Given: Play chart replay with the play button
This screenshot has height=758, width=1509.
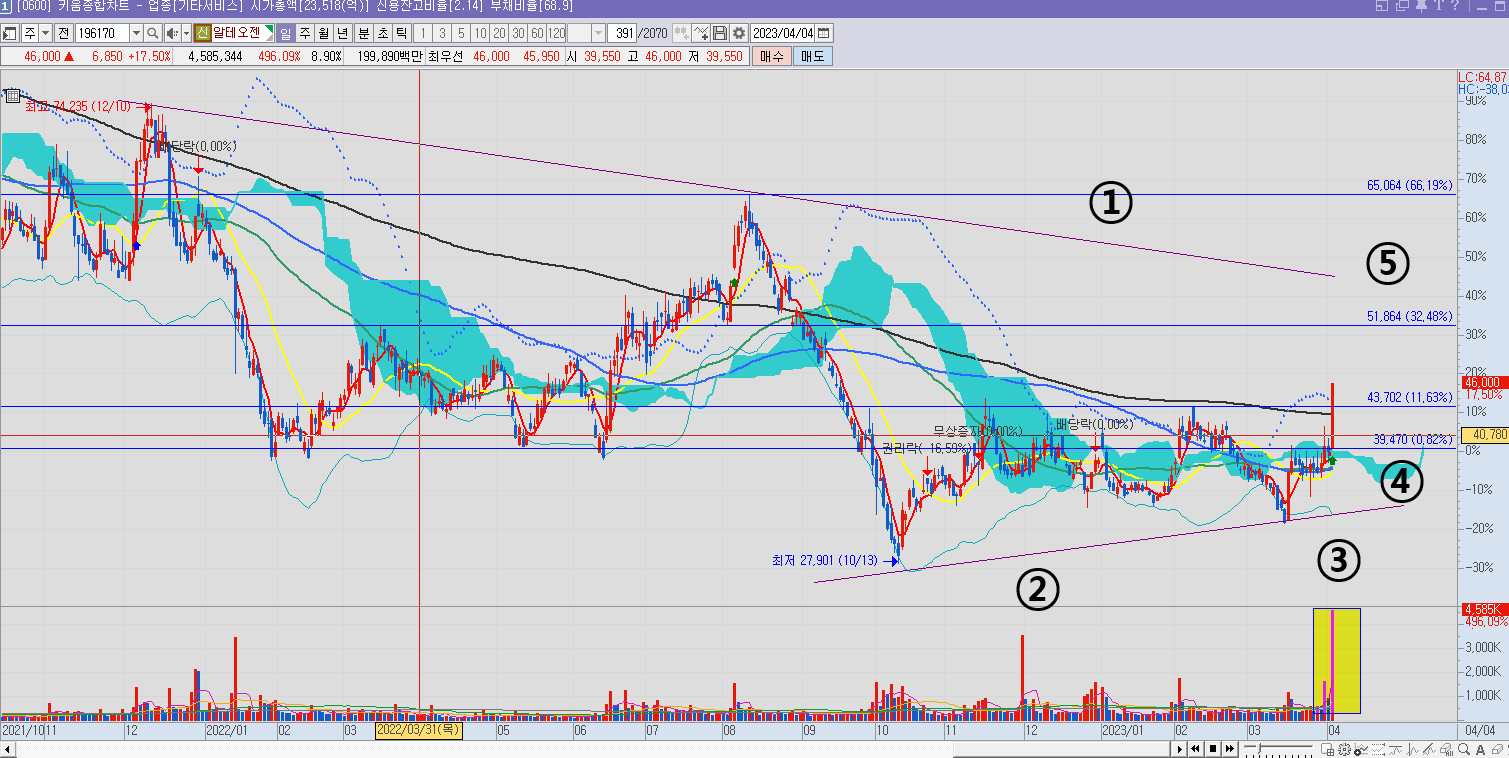Looking at the screenshot, I should click(x=1180, y=749).
